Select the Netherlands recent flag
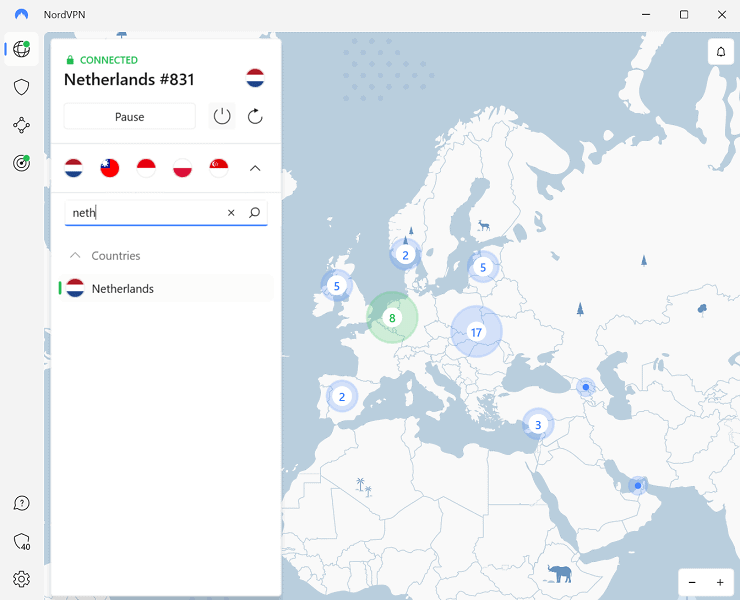Screen dimensions: 740x600 tap(74, 168)
